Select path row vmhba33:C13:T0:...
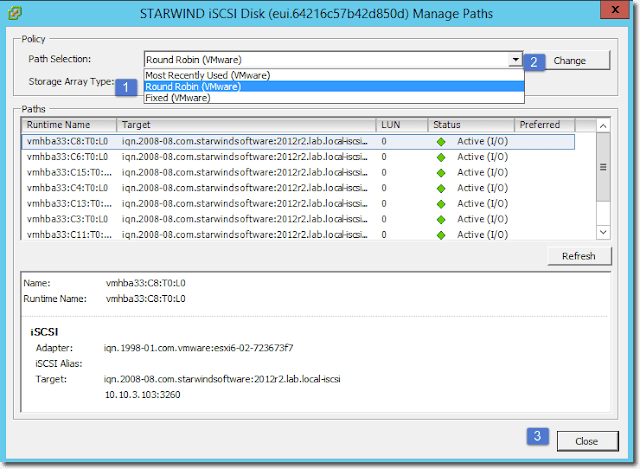 [298, 204]
